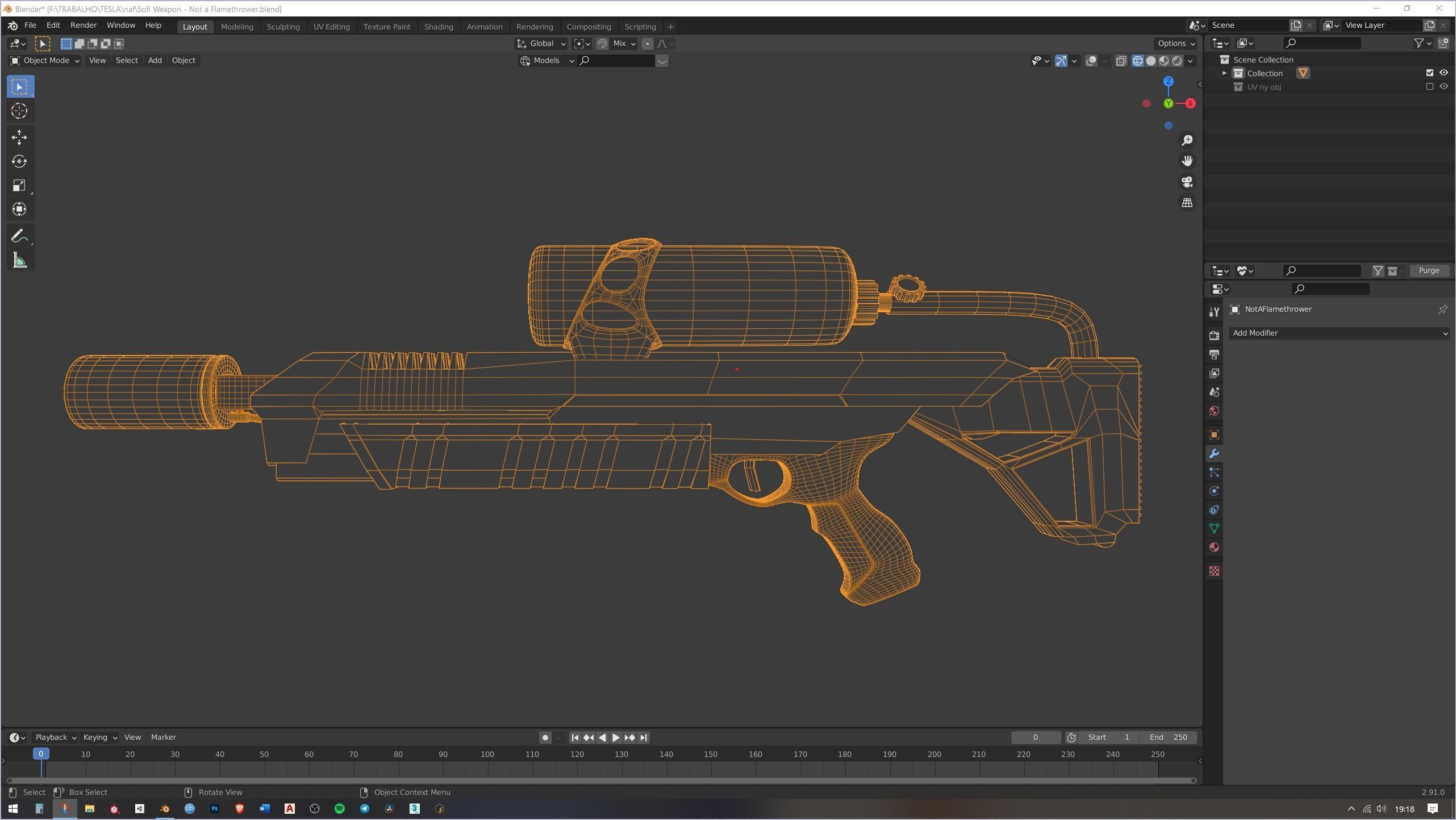
Task: Open the Models dropdown in header
Action: point(546,60)
